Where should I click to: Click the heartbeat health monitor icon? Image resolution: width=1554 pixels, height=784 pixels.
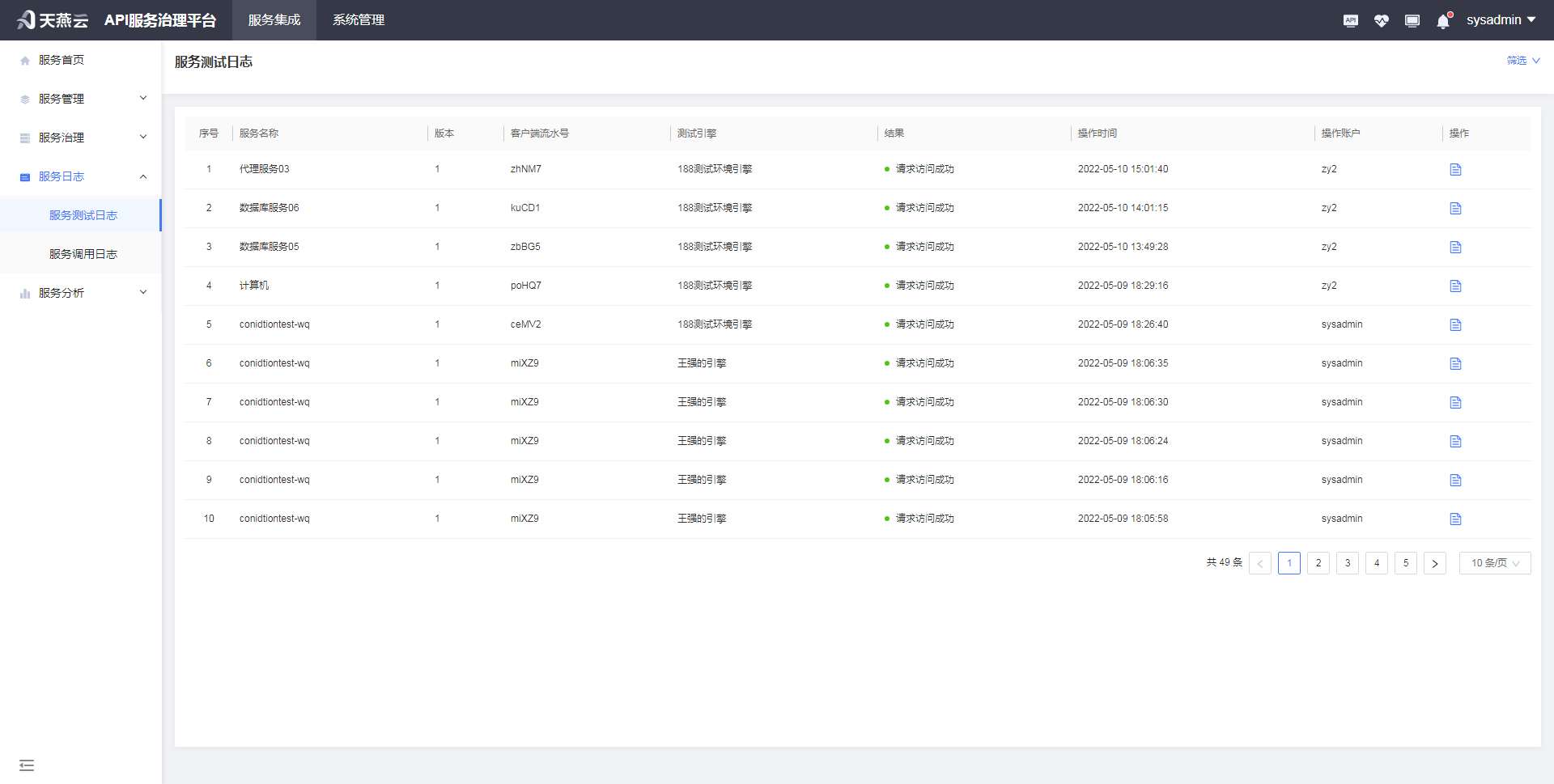tap(1382, 20)
